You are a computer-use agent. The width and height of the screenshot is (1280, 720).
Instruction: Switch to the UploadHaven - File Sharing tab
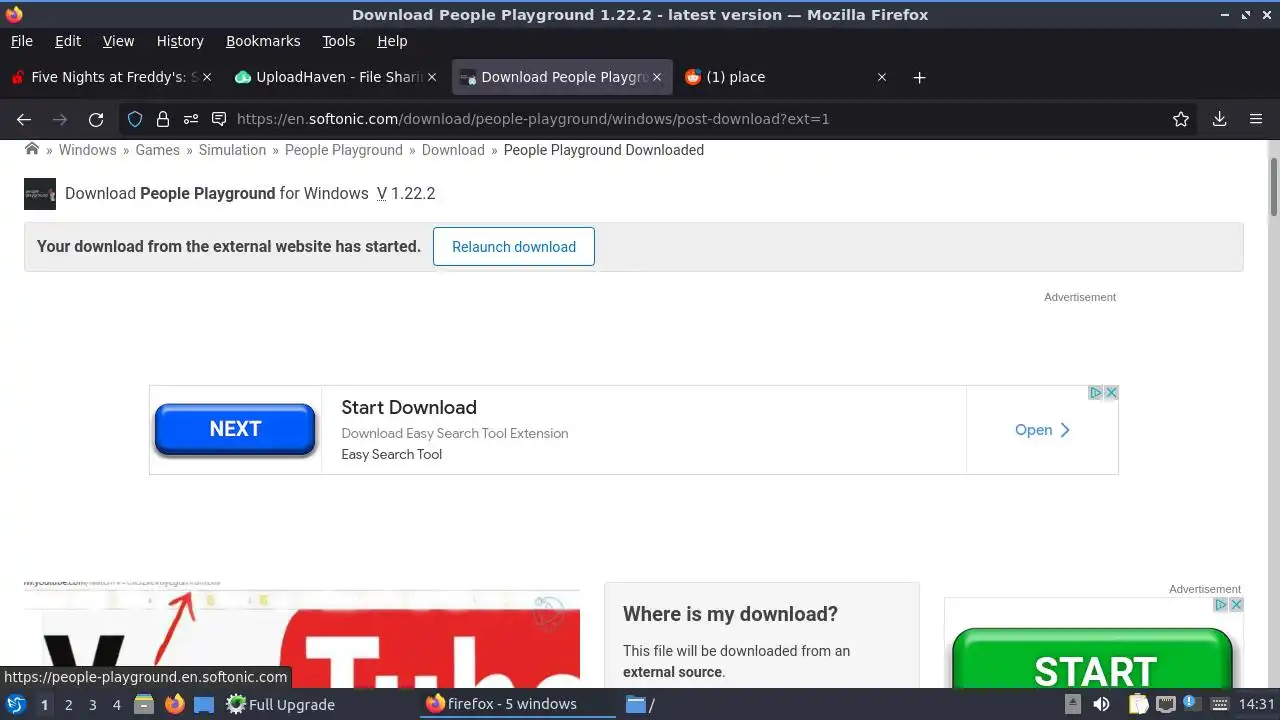(335, 77)
